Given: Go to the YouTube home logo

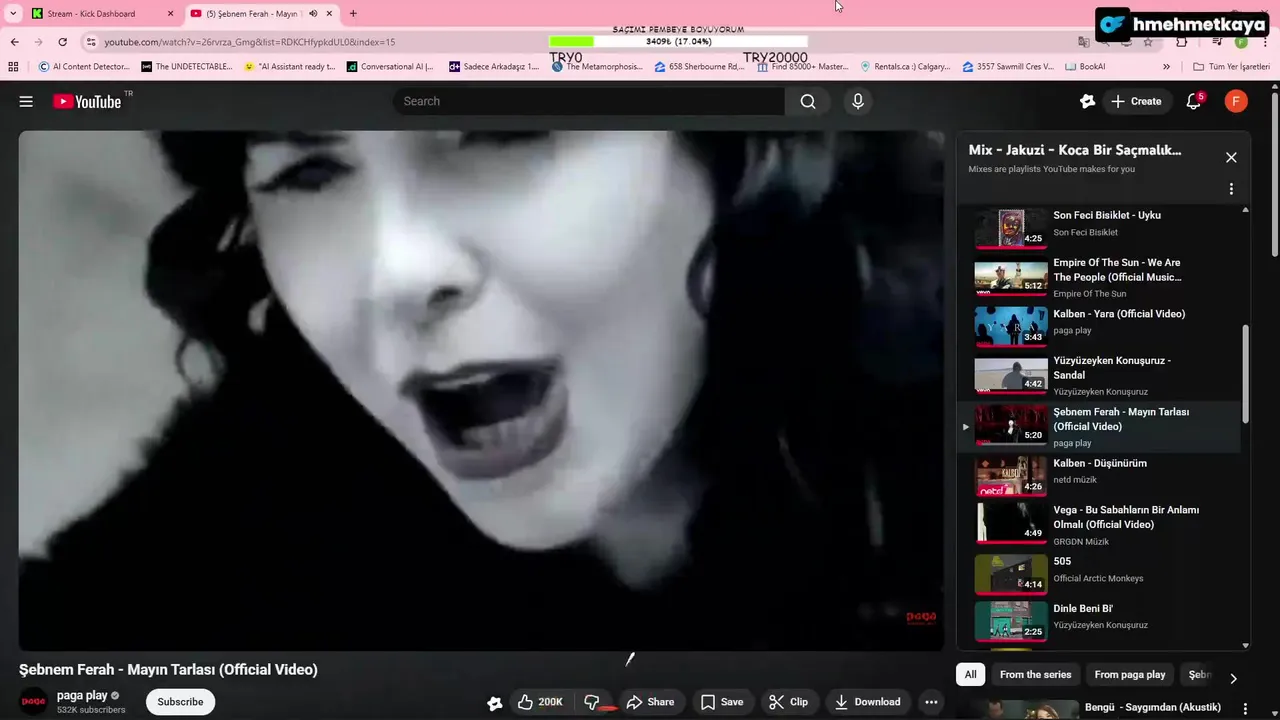Looking at the screenshot, I should point(87,101).
